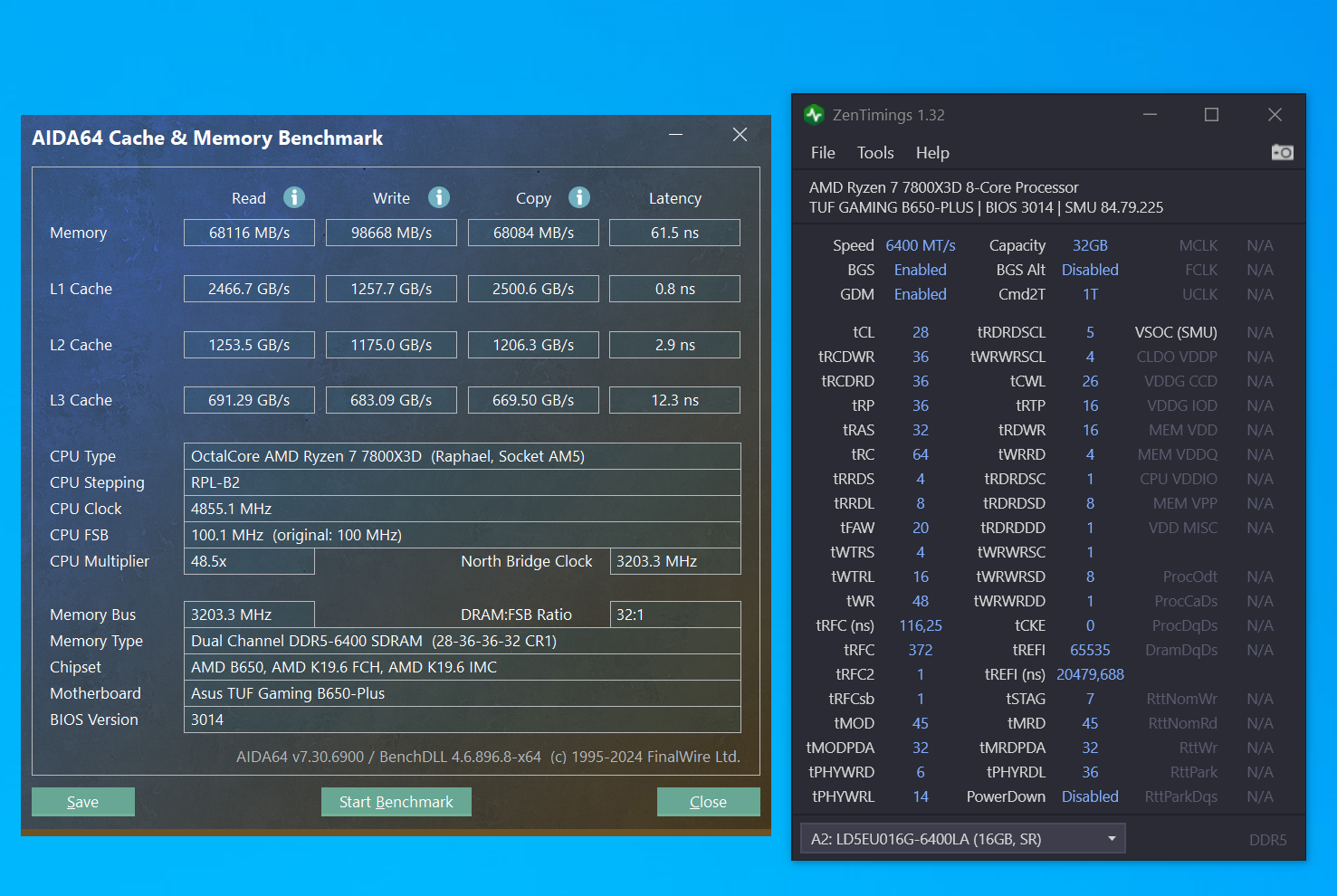
Task: Click the Memory Read value 68116 MB/s
Action: click(x=249, y=233)
